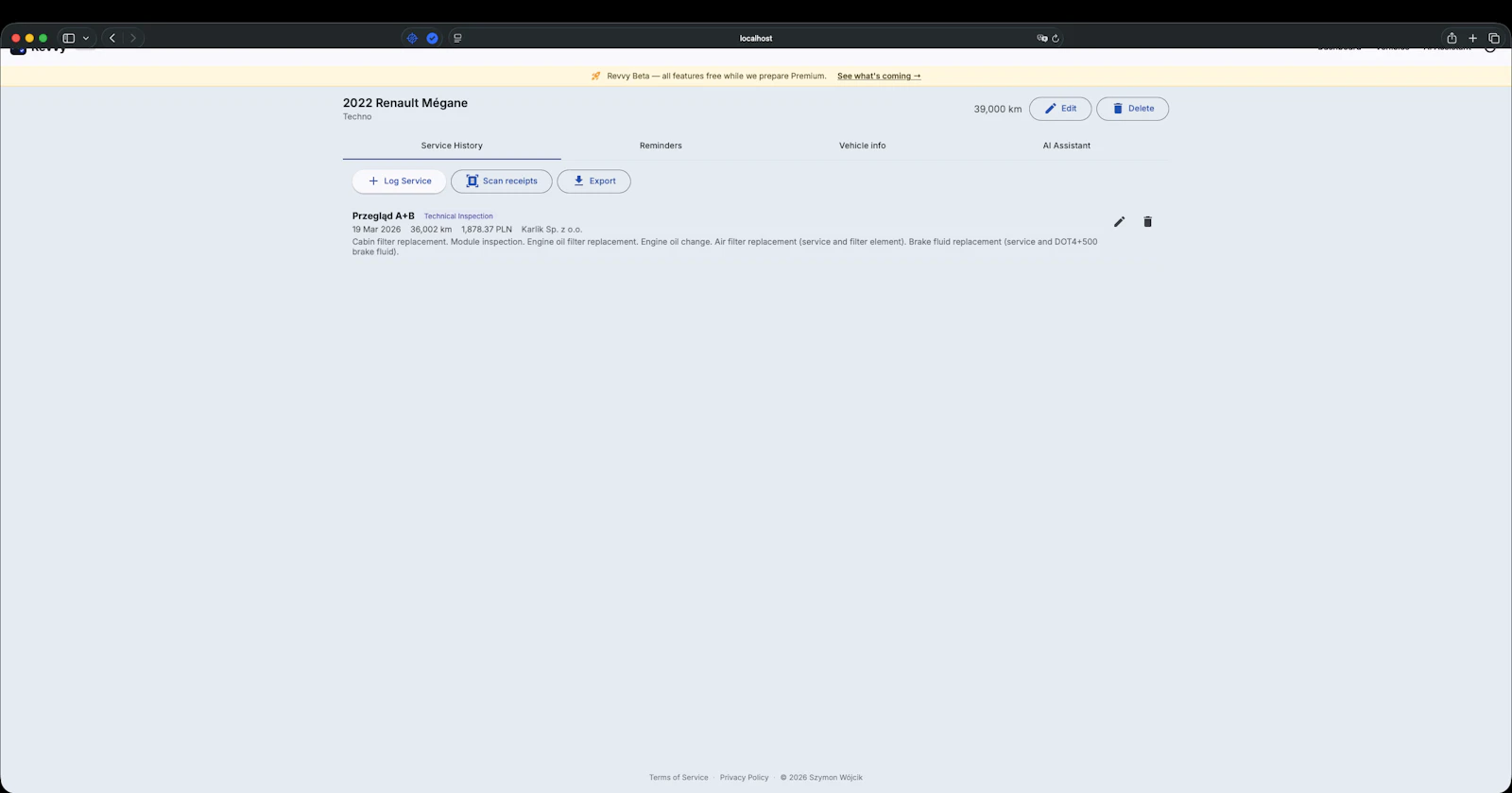The height and width of the screenshot is (793, 1512).
Task: Edit the 2022 Renault Mégane vehicle
Action: 1060,109
